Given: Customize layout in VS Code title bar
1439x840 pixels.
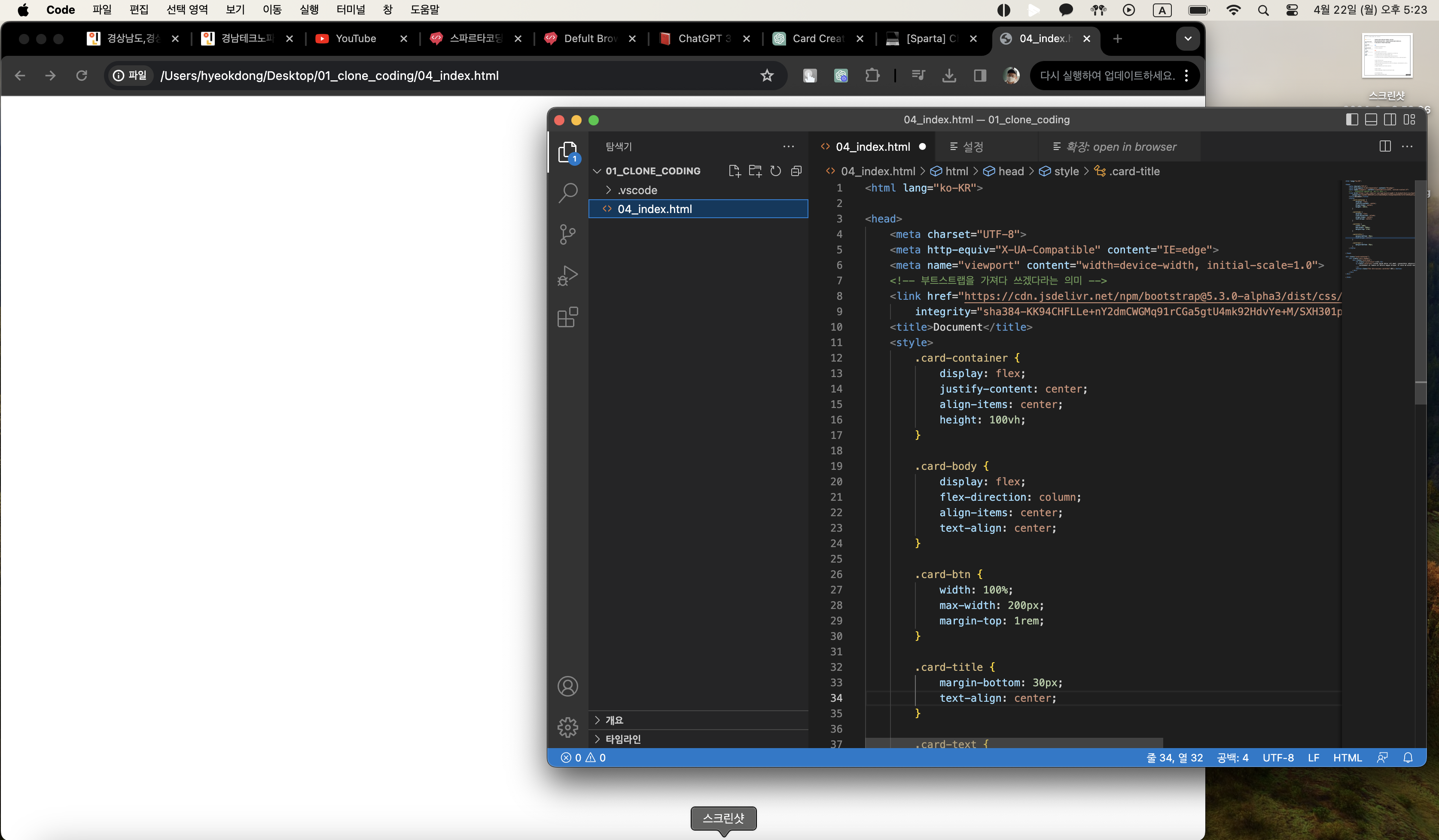Looking at the screenshot, I should [1409, 119].
